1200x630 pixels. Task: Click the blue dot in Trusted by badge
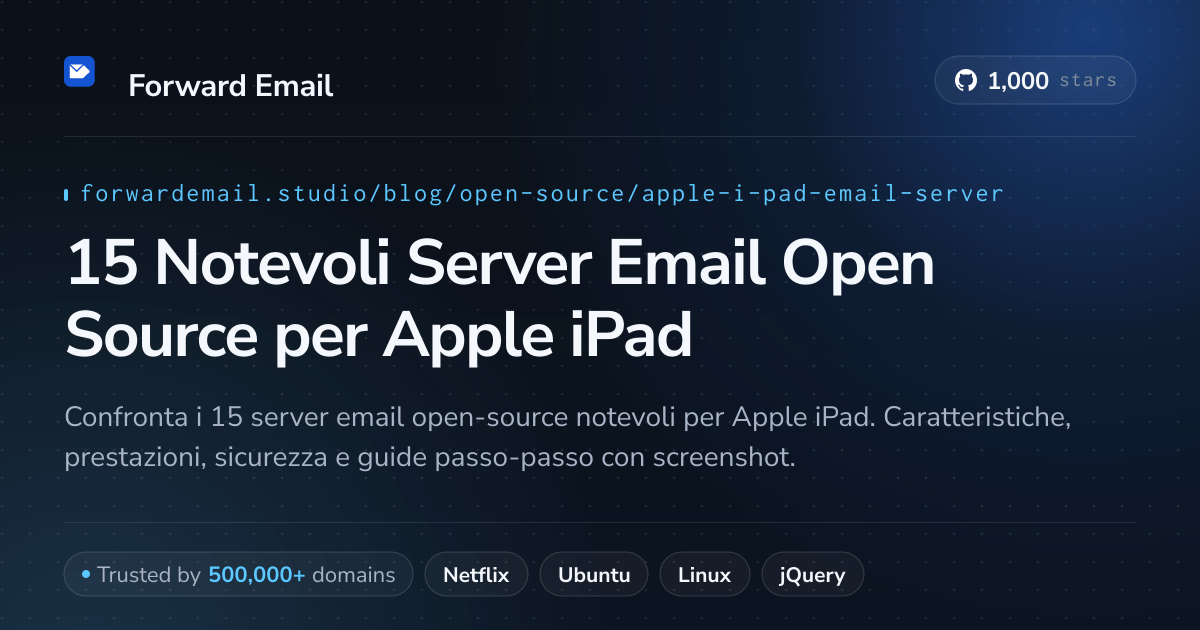[x=86, y=575]
